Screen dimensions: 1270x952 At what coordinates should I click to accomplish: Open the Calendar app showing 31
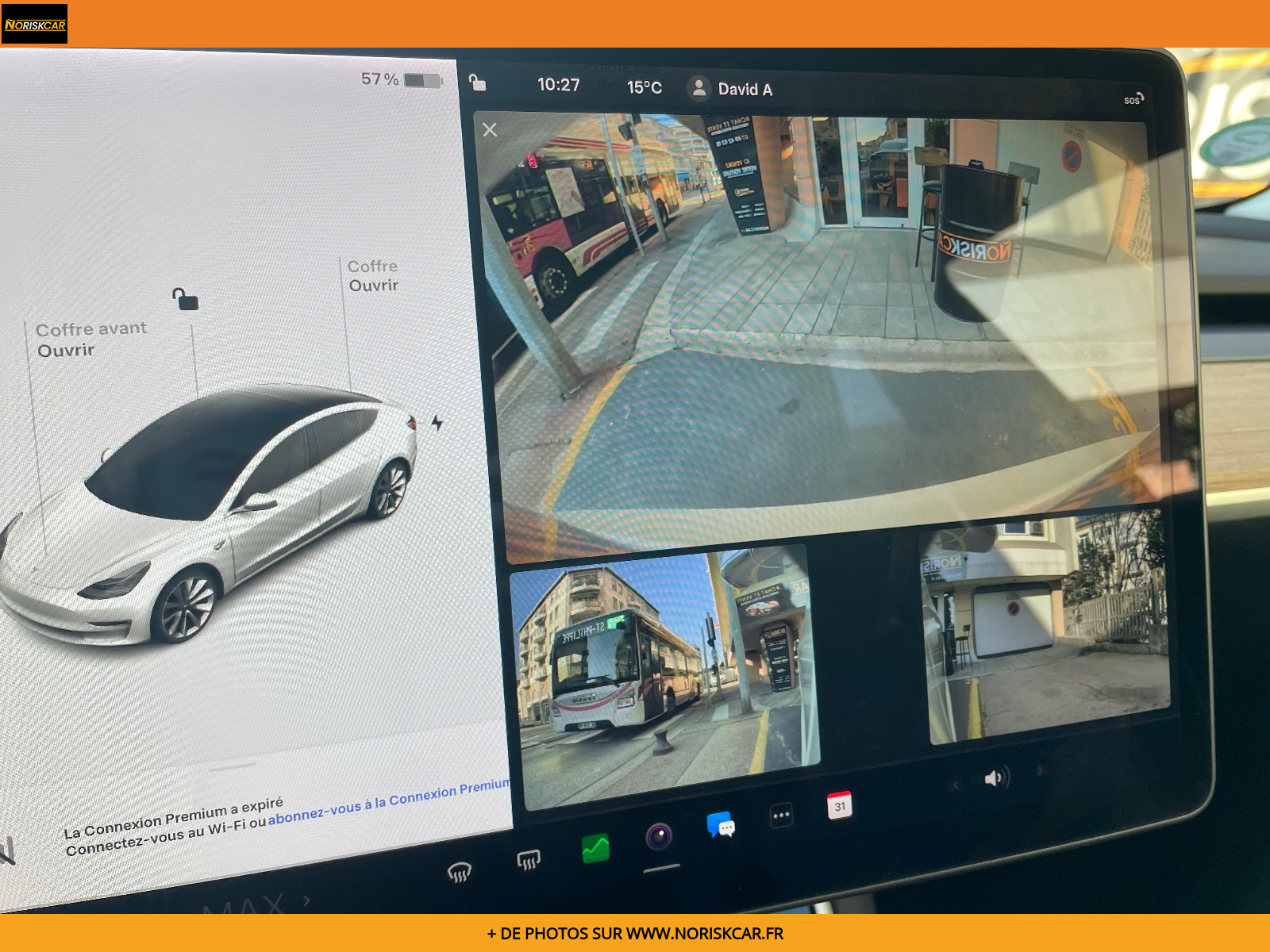(x=839, y=805)
